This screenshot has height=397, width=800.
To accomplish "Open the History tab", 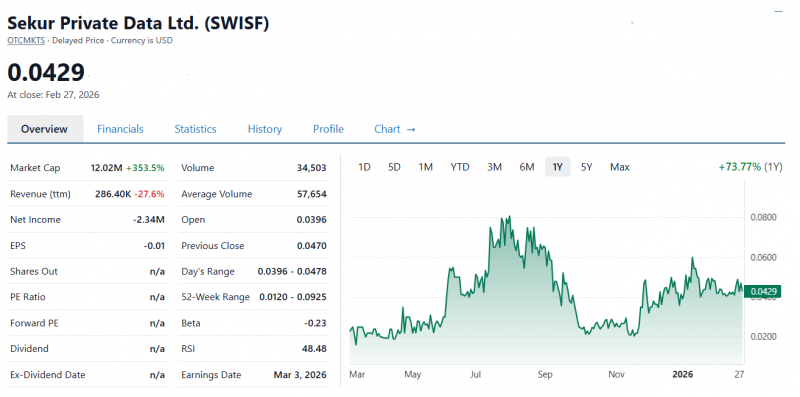I will pos(265,129).
